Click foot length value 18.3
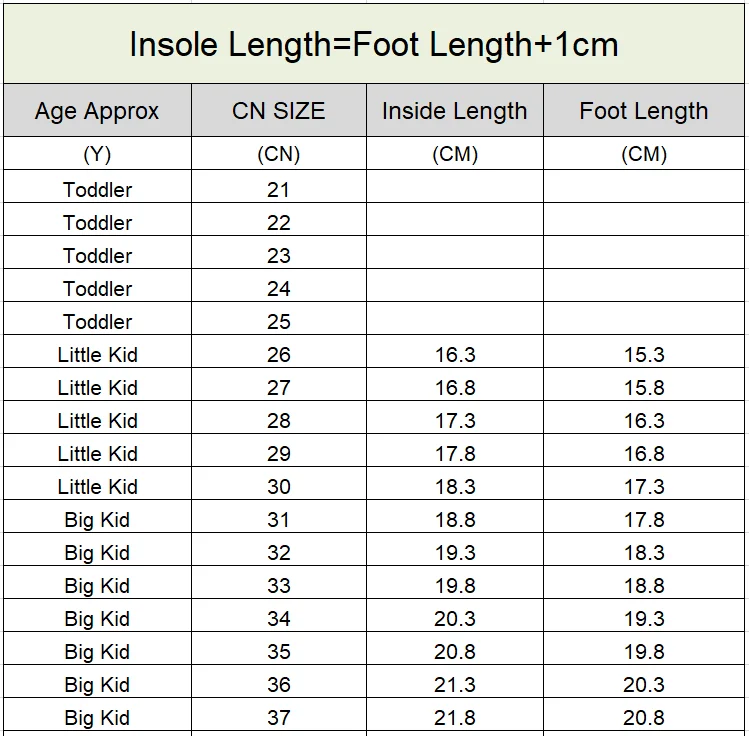 click(x=644, y=553)
